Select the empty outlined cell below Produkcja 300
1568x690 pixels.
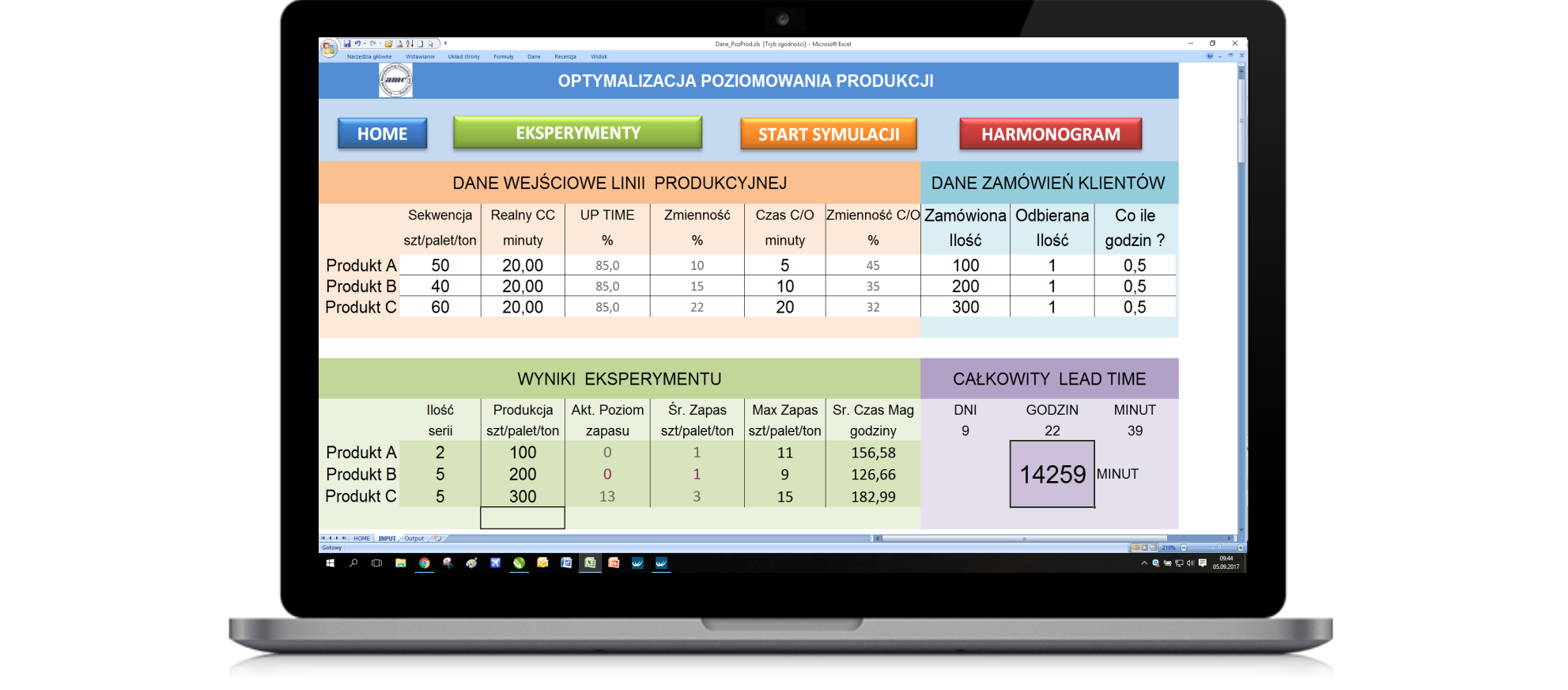coord(523,517)
